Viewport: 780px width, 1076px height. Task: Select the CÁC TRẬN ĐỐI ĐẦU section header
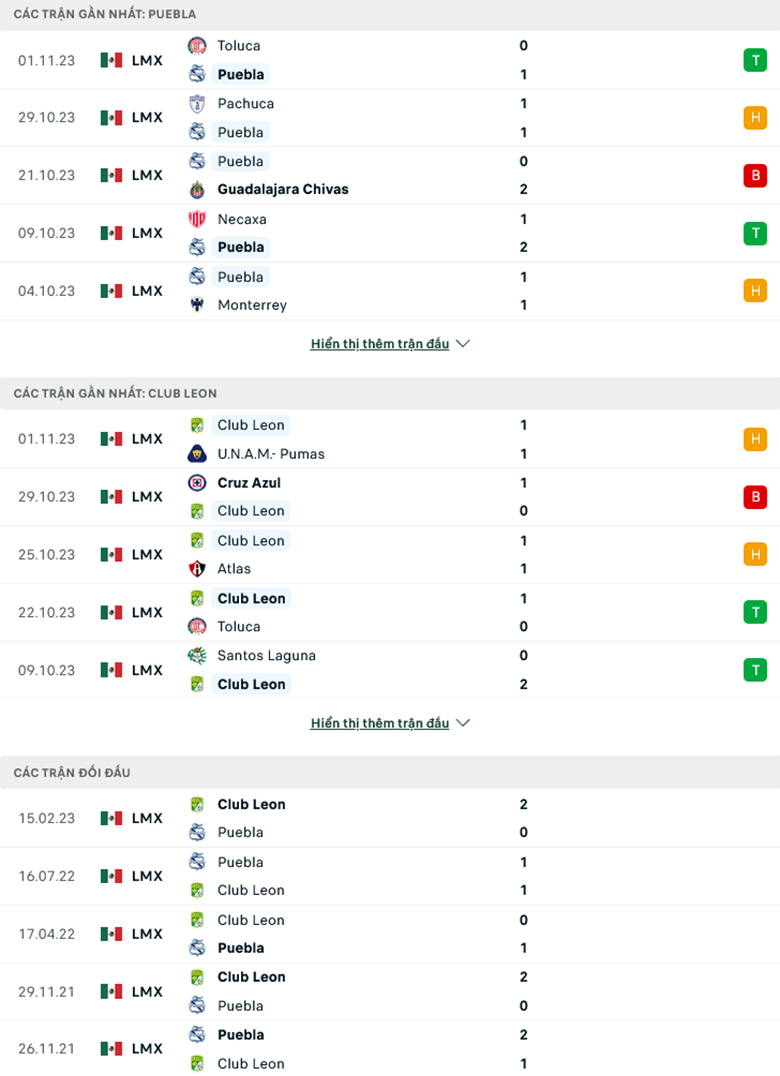coord(72,772)
